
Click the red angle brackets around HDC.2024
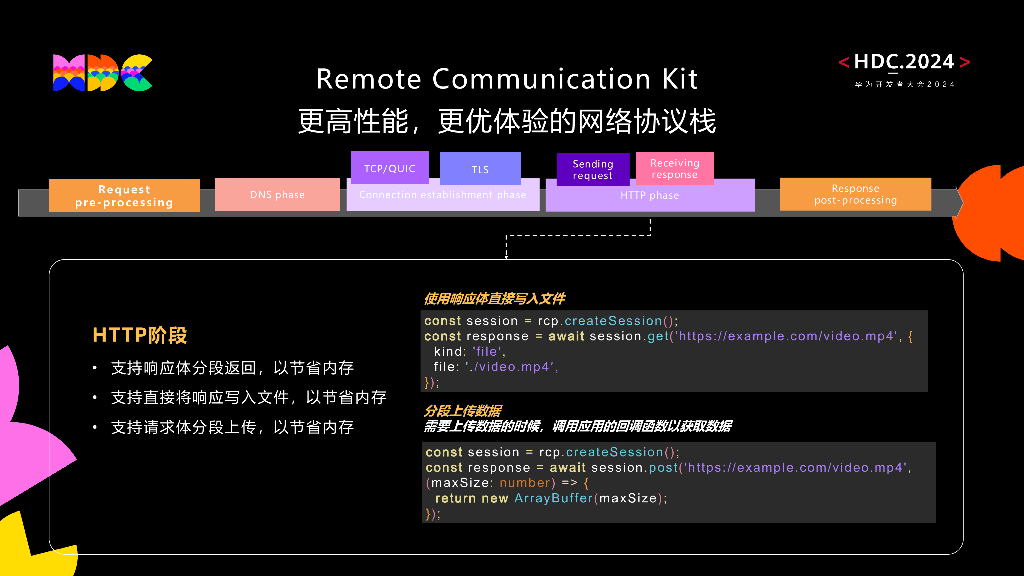click(x=843, y=61)
